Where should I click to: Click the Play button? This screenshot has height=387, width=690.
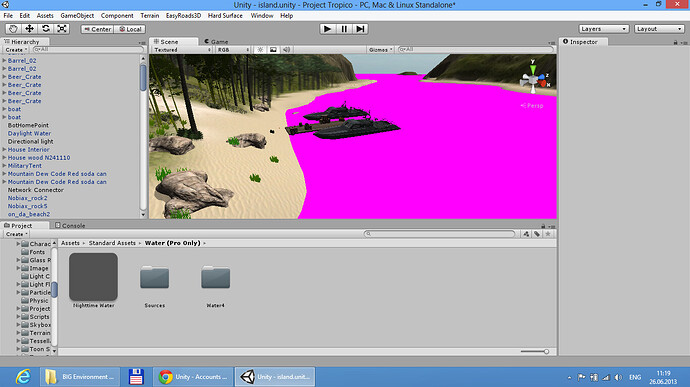coord(327,29)
